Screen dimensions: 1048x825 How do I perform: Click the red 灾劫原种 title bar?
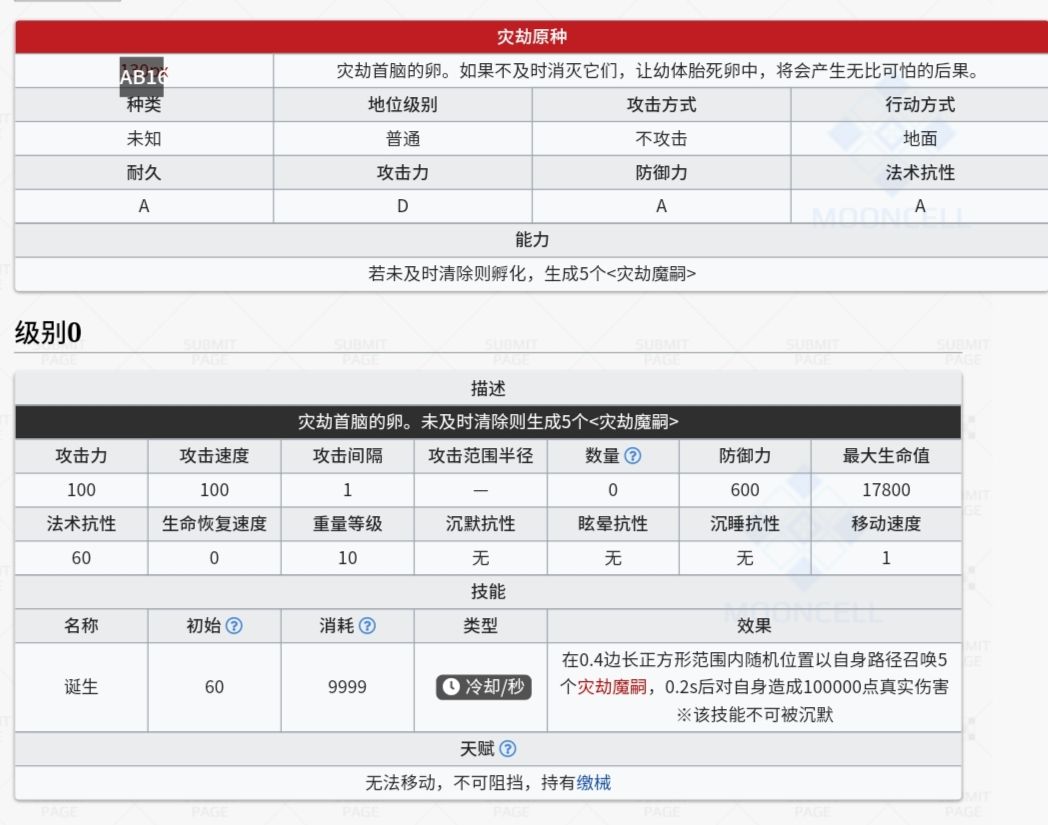[531, 37]
